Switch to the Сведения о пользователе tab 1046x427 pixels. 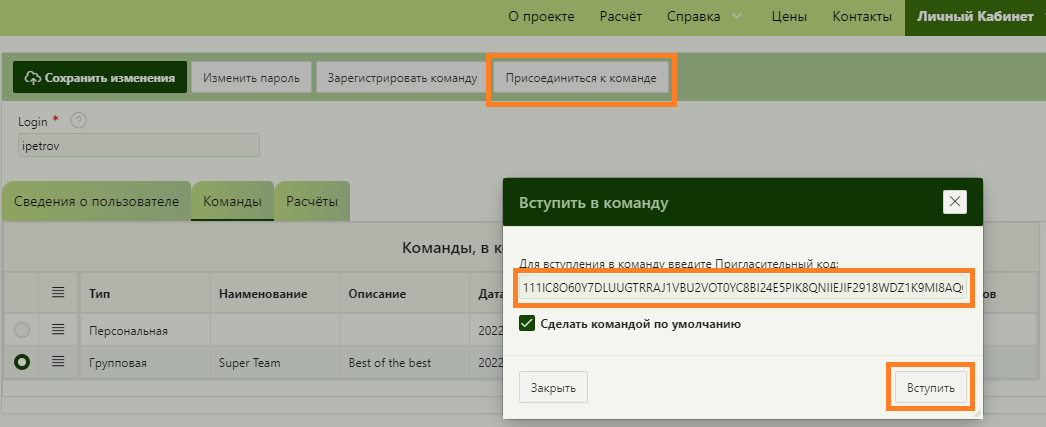click(97, 201)
